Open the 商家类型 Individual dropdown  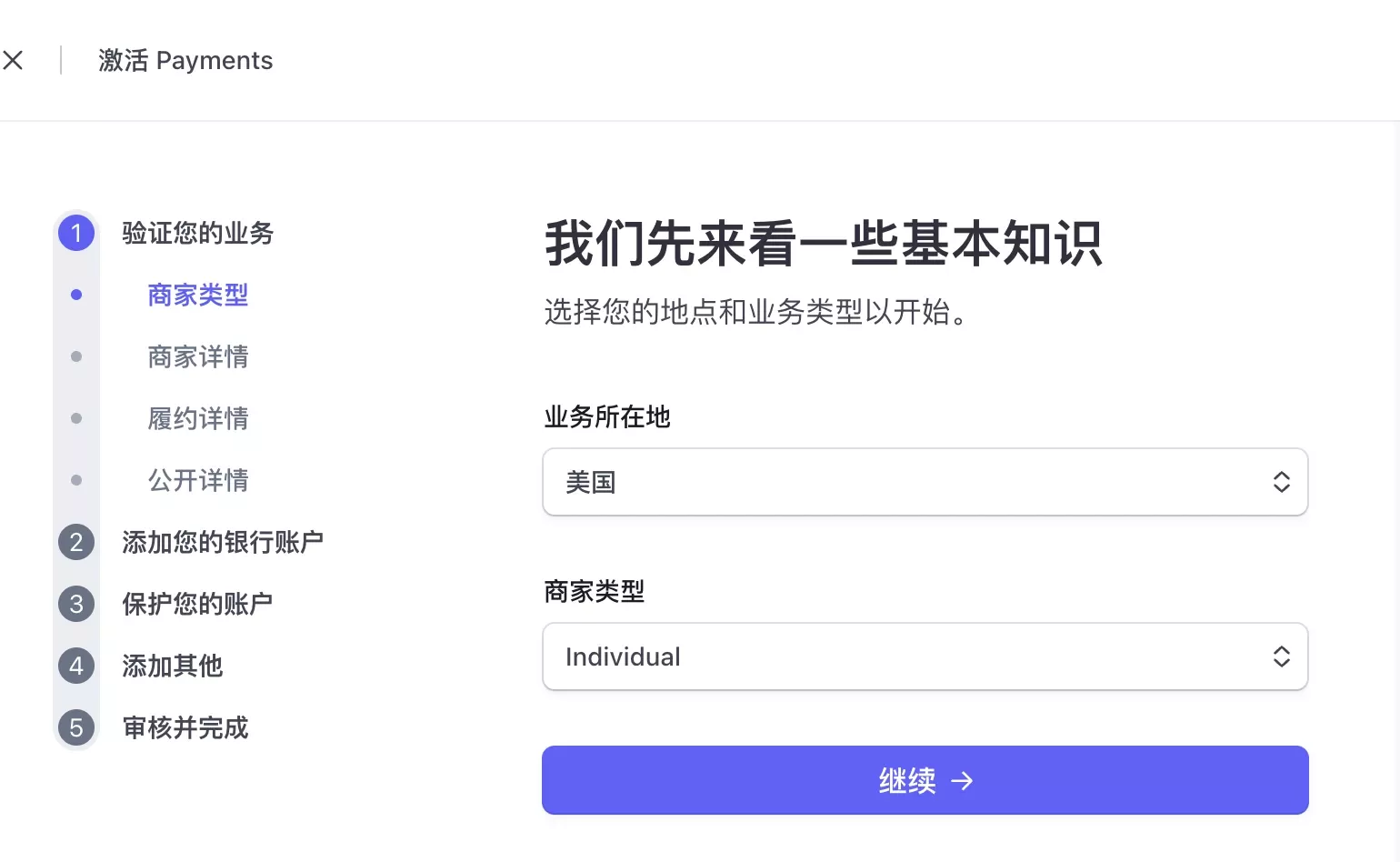[x=925, y=657]
